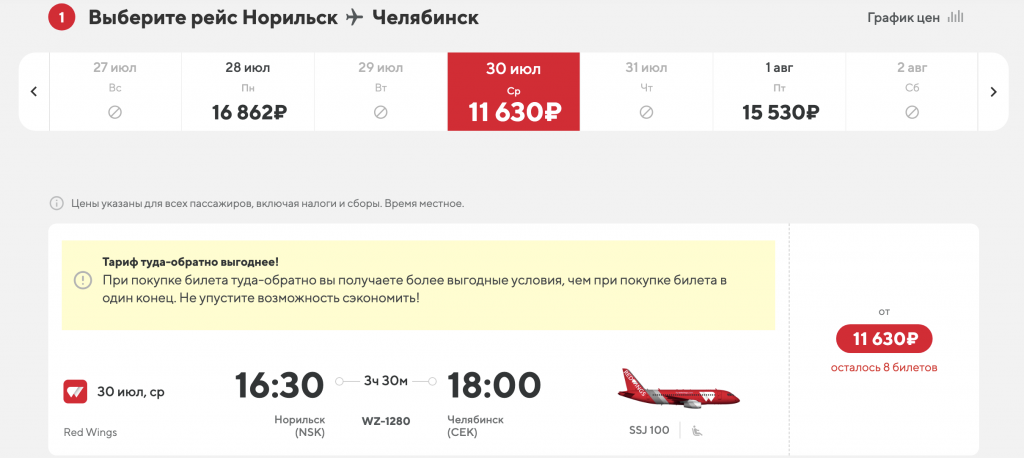This screenshot has height=458, width=1024.
Task: Select the 28 июл date for 16 862₽
Action: tap(248, 91)
